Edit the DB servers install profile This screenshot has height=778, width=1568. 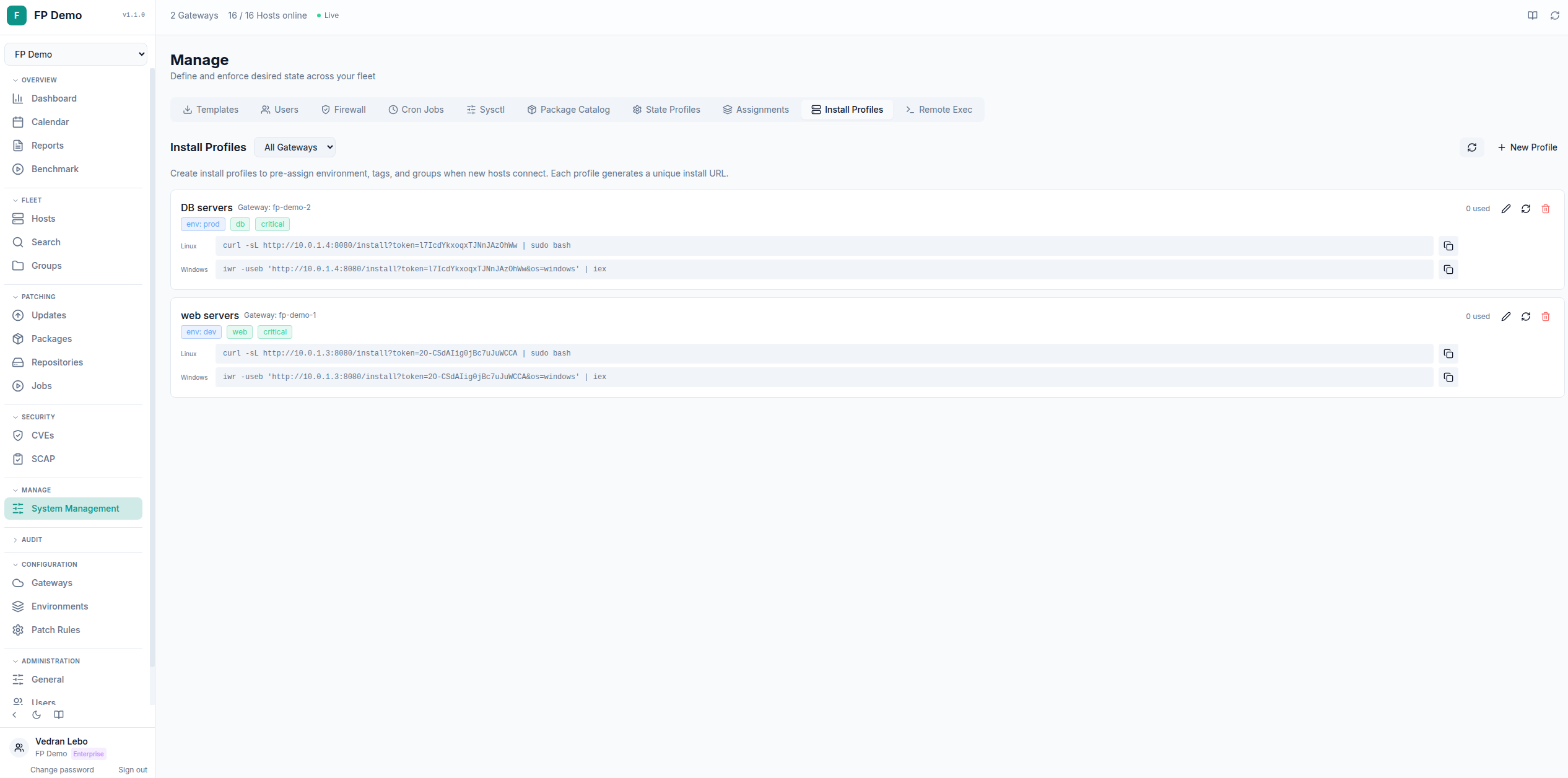(x=1507, y=209)
